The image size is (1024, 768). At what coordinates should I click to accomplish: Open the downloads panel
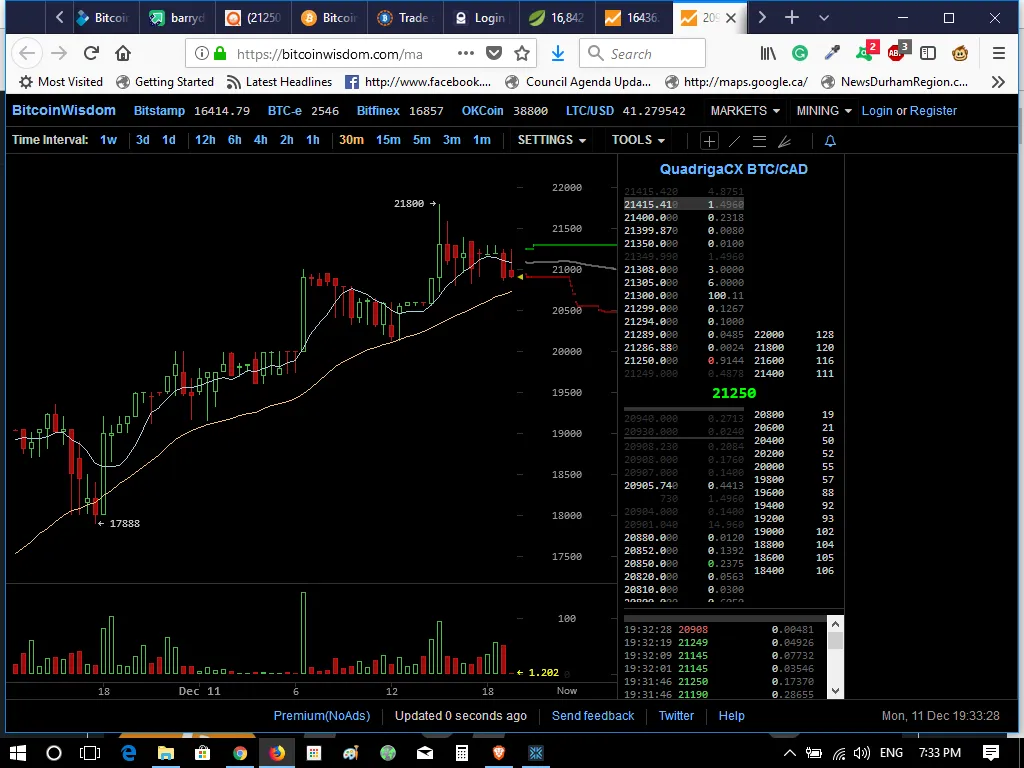point(558,54)
